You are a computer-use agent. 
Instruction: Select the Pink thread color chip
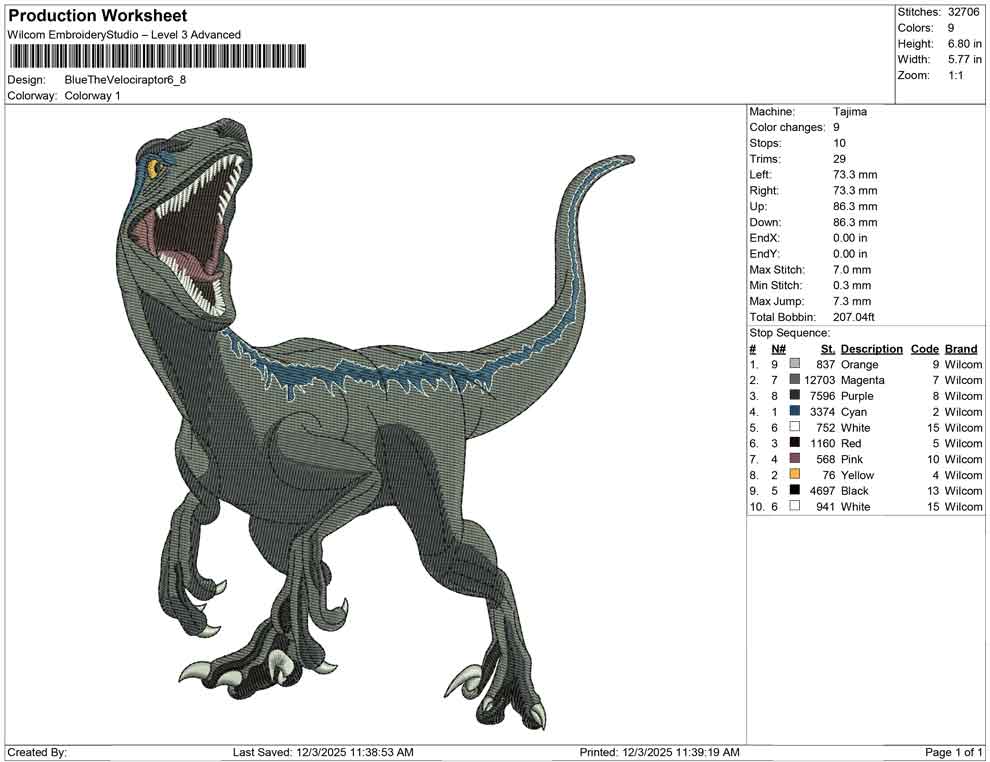point(795,459)
